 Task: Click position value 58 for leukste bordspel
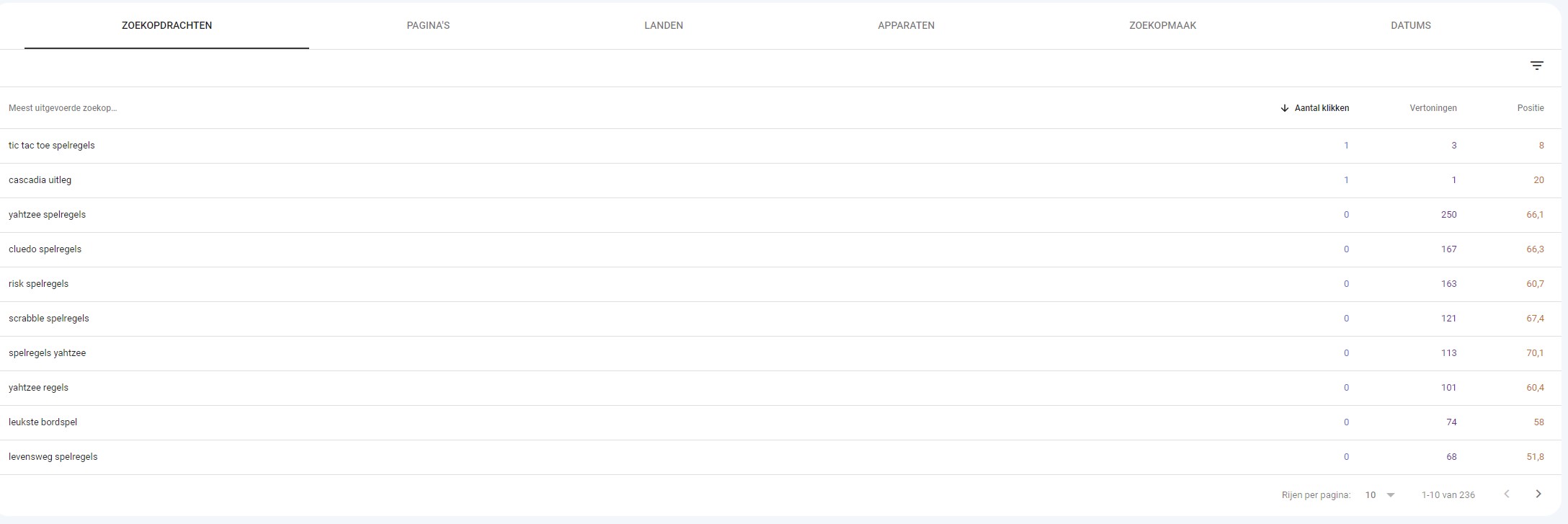coord(1538,422)
